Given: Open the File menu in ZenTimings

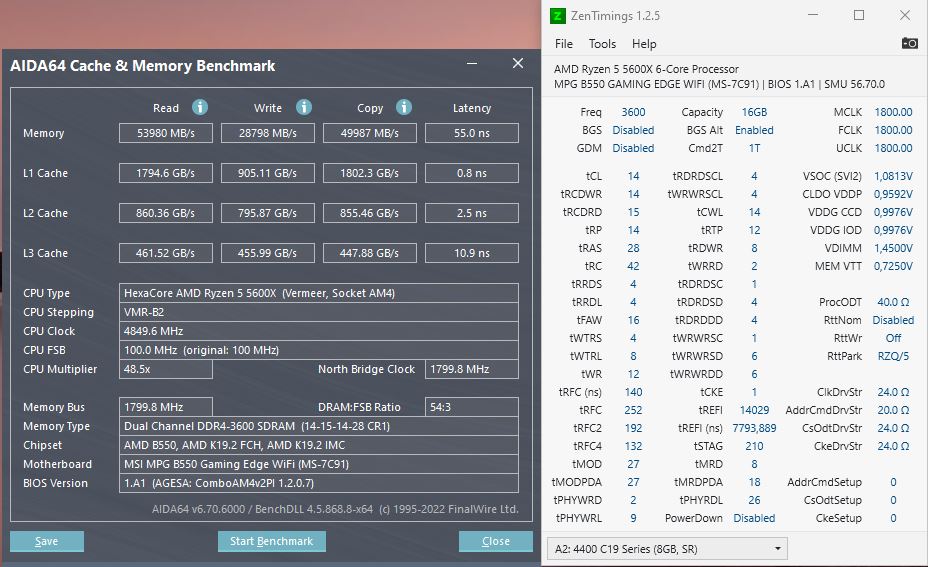Looking at the screenshot, I should click(563, 44).
